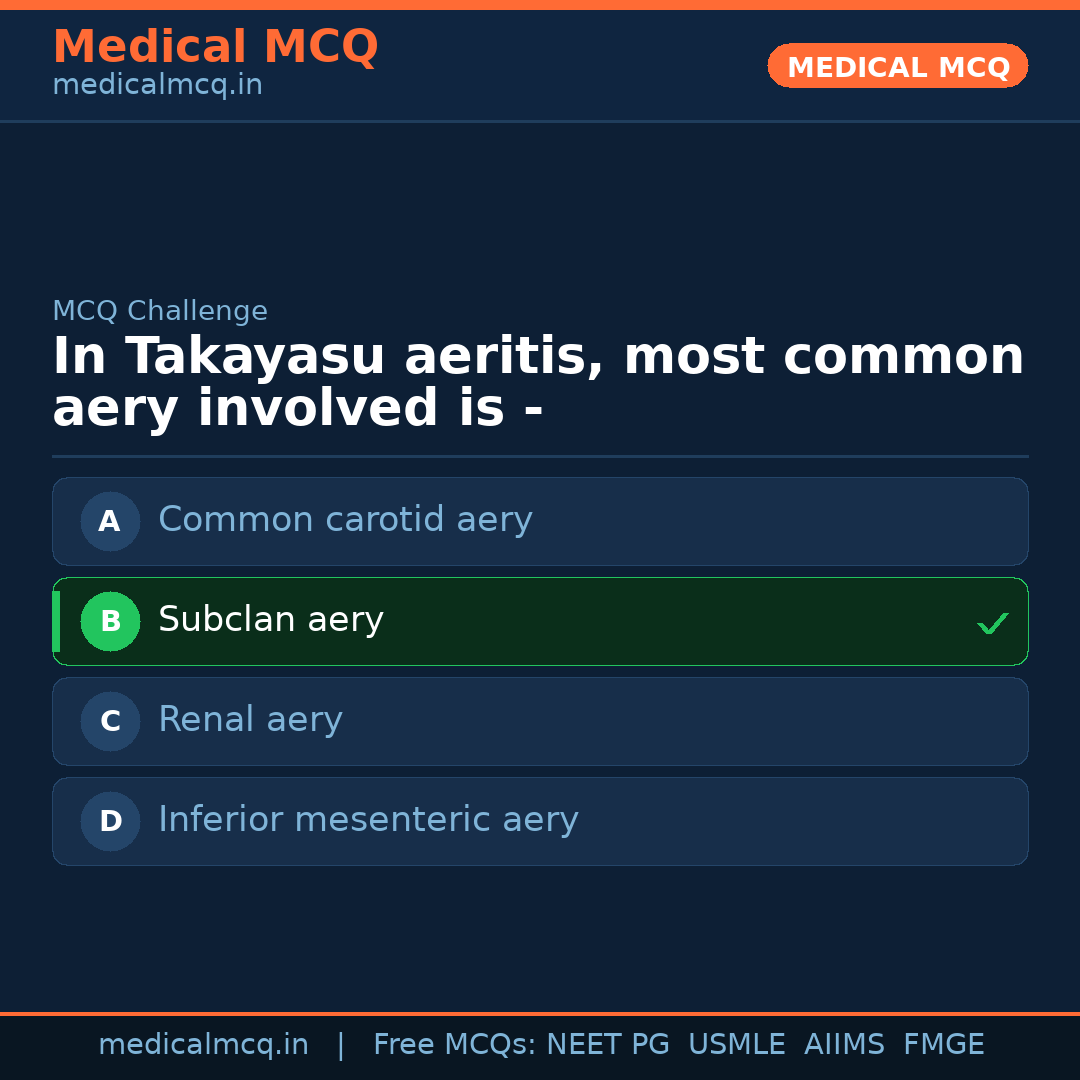
Task: Select AIIMS in the footer
Action: (x=844, y=1045)
